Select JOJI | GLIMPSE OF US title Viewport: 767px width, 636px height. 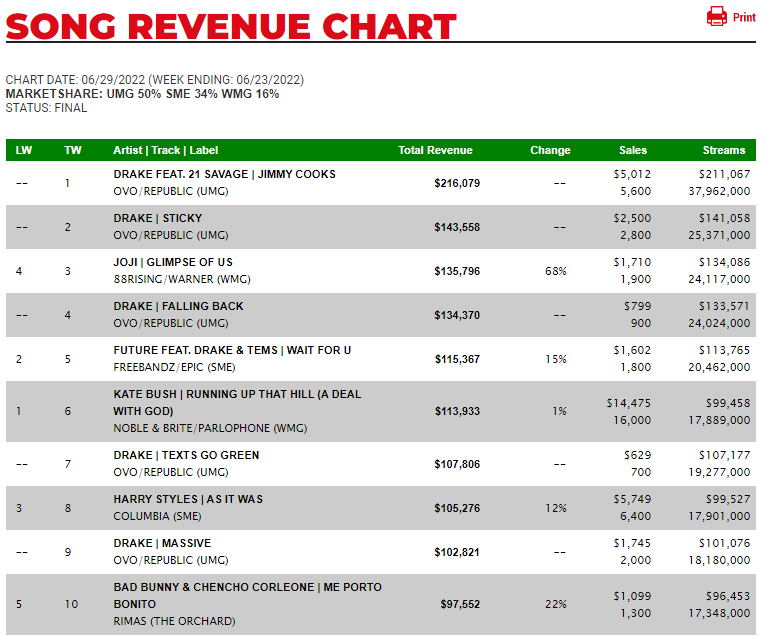pos(173,262)
